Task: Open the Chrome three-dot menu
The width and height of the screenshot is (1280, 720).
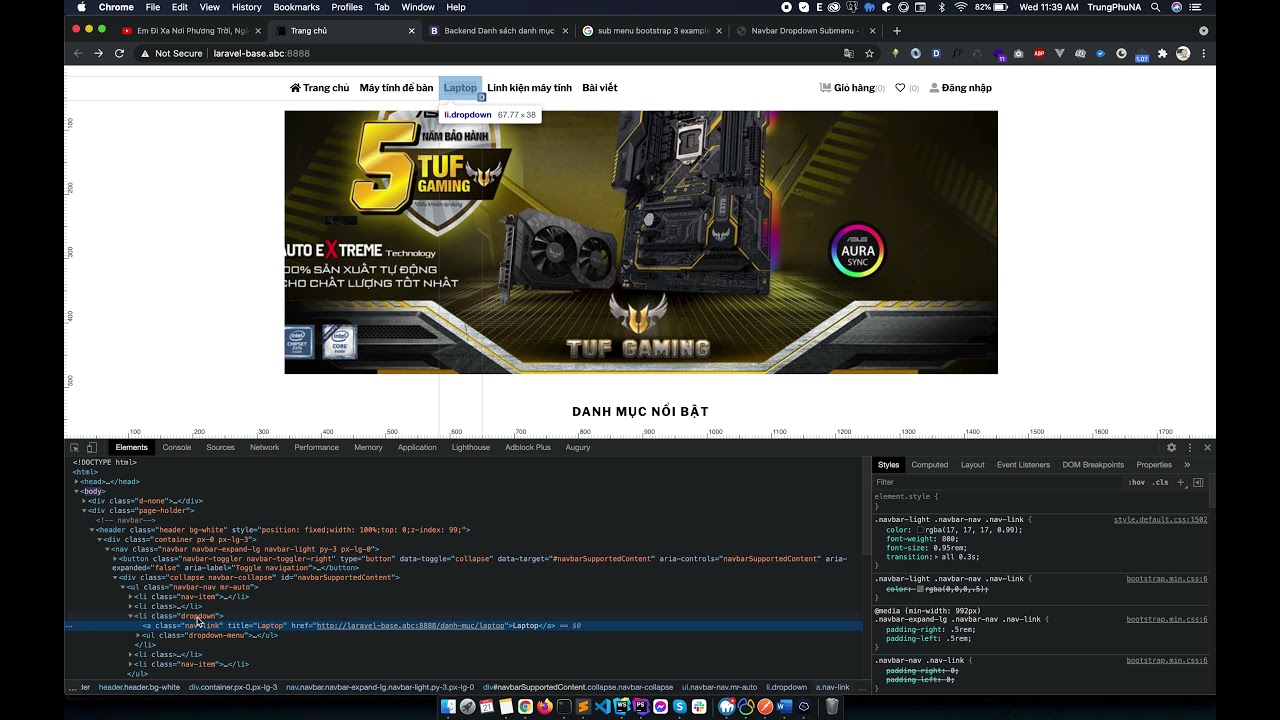Action: pos(1203,53)
